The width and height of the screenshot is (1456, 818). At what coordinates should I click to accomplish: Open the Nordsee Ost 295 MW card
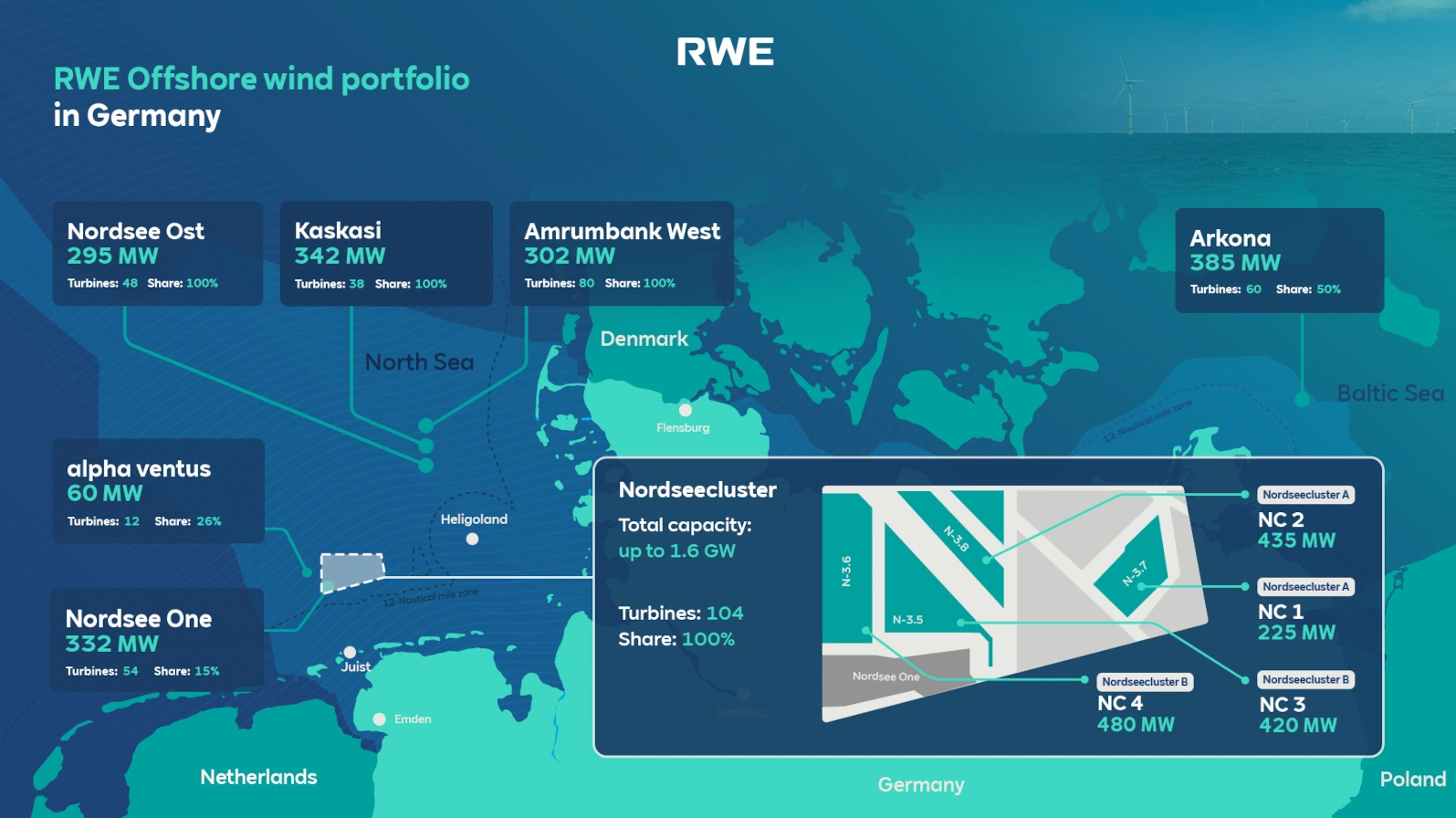coord(158,254)
